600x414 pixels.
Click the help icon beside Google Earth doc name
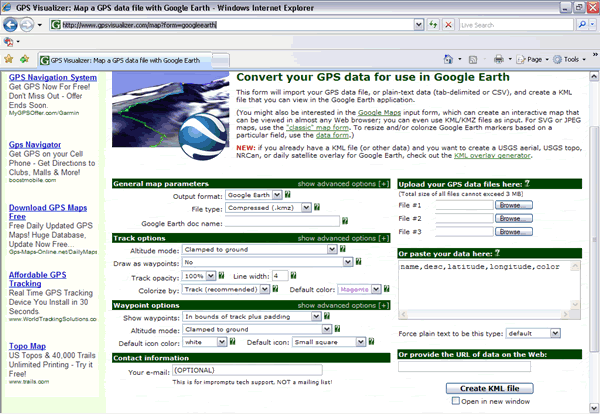point(346,221)
